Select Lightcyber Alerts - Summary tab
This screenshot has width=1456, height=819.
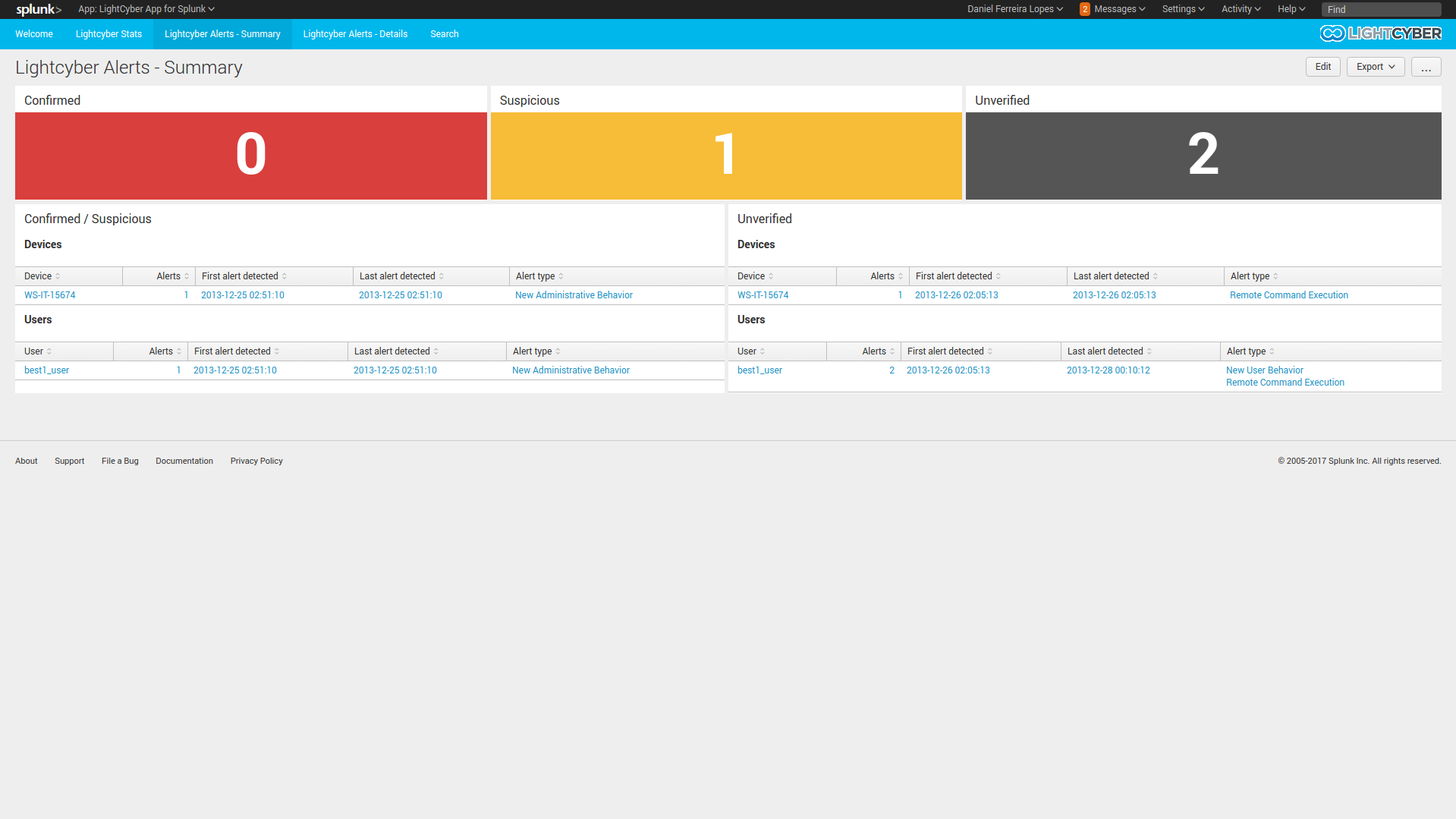[x=222, y=34]
